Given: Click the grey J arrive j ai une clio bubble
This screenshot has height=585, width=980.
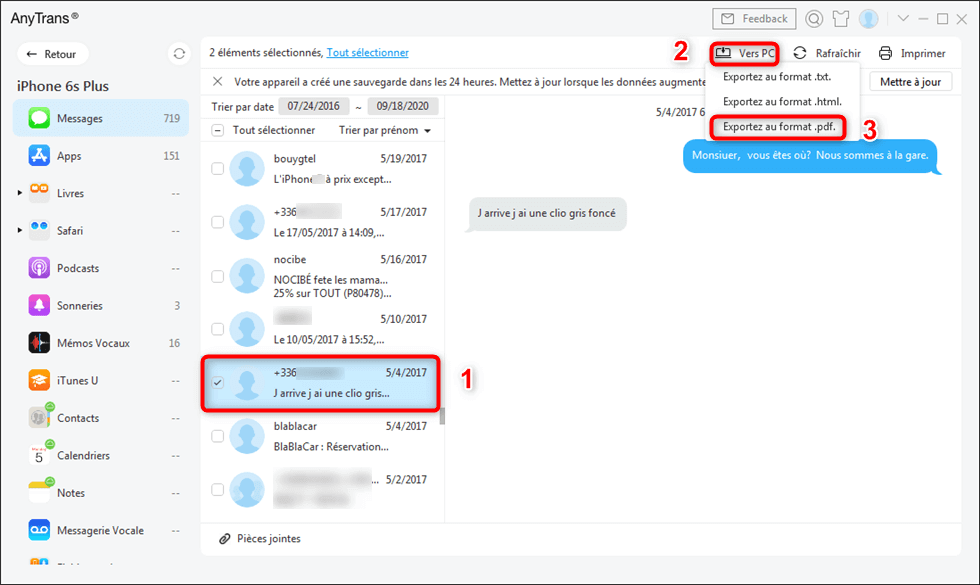Looking at the screenshot, I should click(x=547, y=214).
